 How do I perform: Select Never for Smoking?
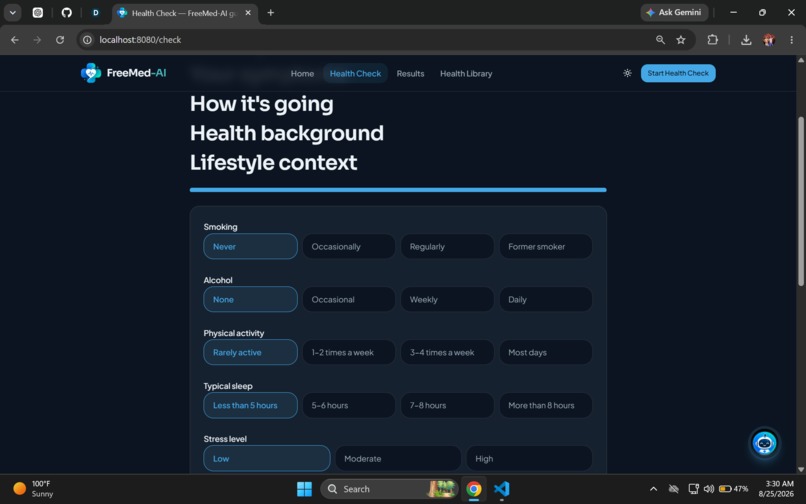[250, 246]
